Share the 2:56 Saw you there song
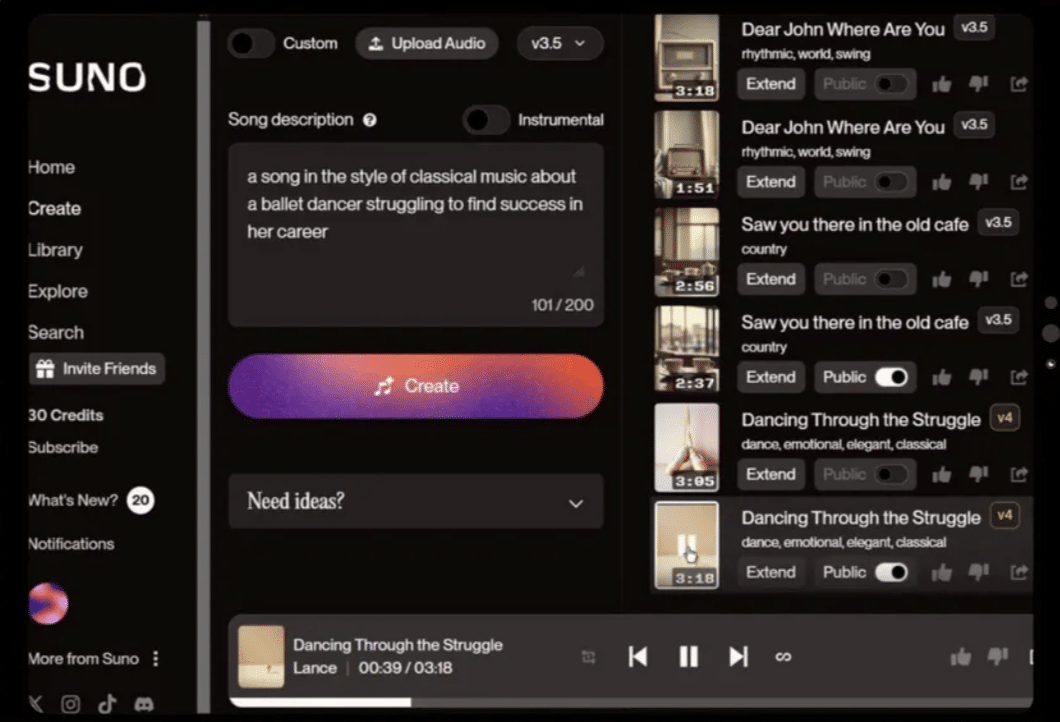The width and height of the screenshot is (1060, 722). 1019,279
